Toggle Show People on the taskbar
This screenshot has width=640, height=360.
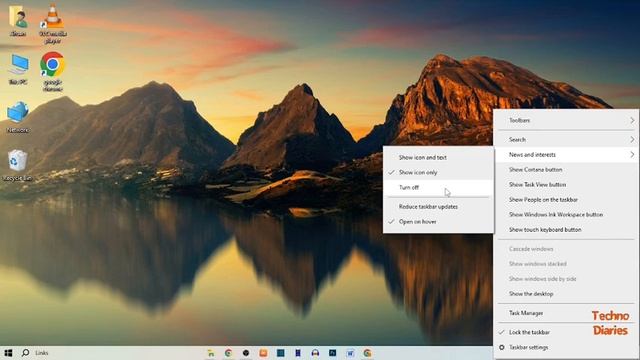click(566, 200)
